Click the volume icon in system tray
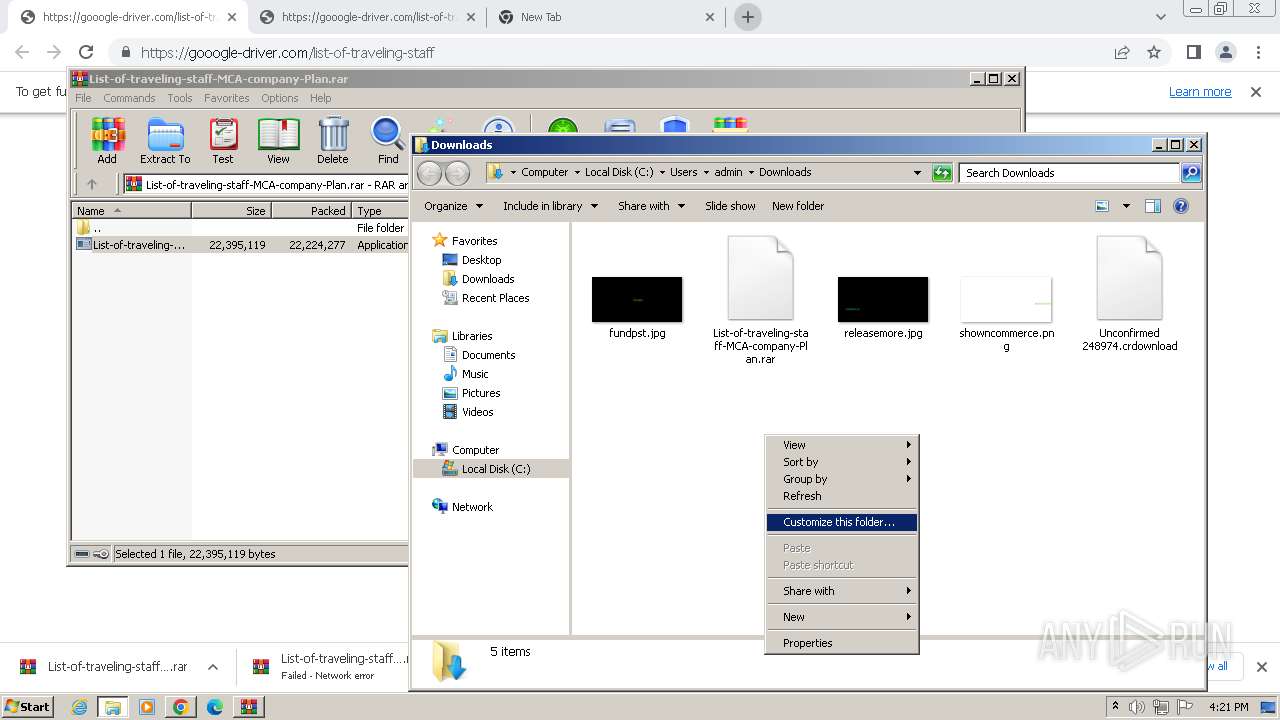Image resolution: width=1280 pixels, height=720 pixels. pyautogui.click(x=1137, y=707)
